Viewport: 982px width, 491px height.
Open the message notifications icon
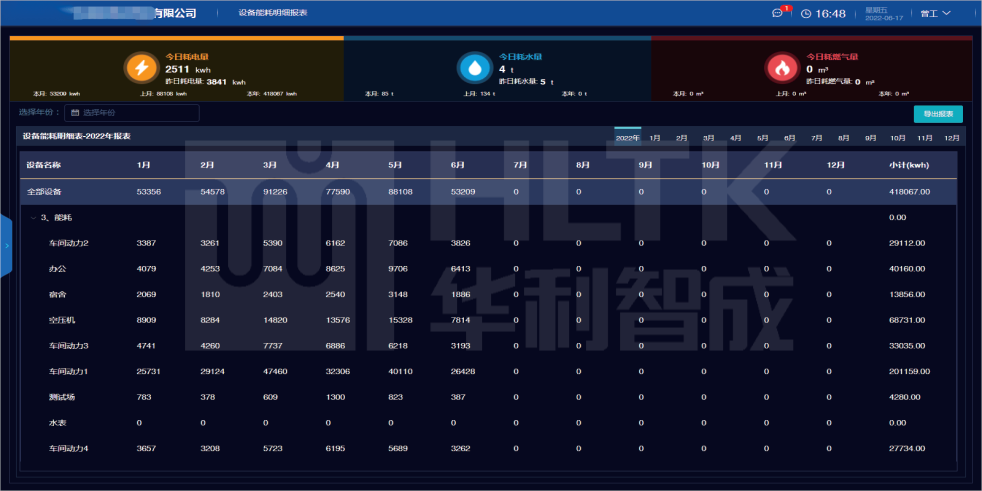[778, 14]
